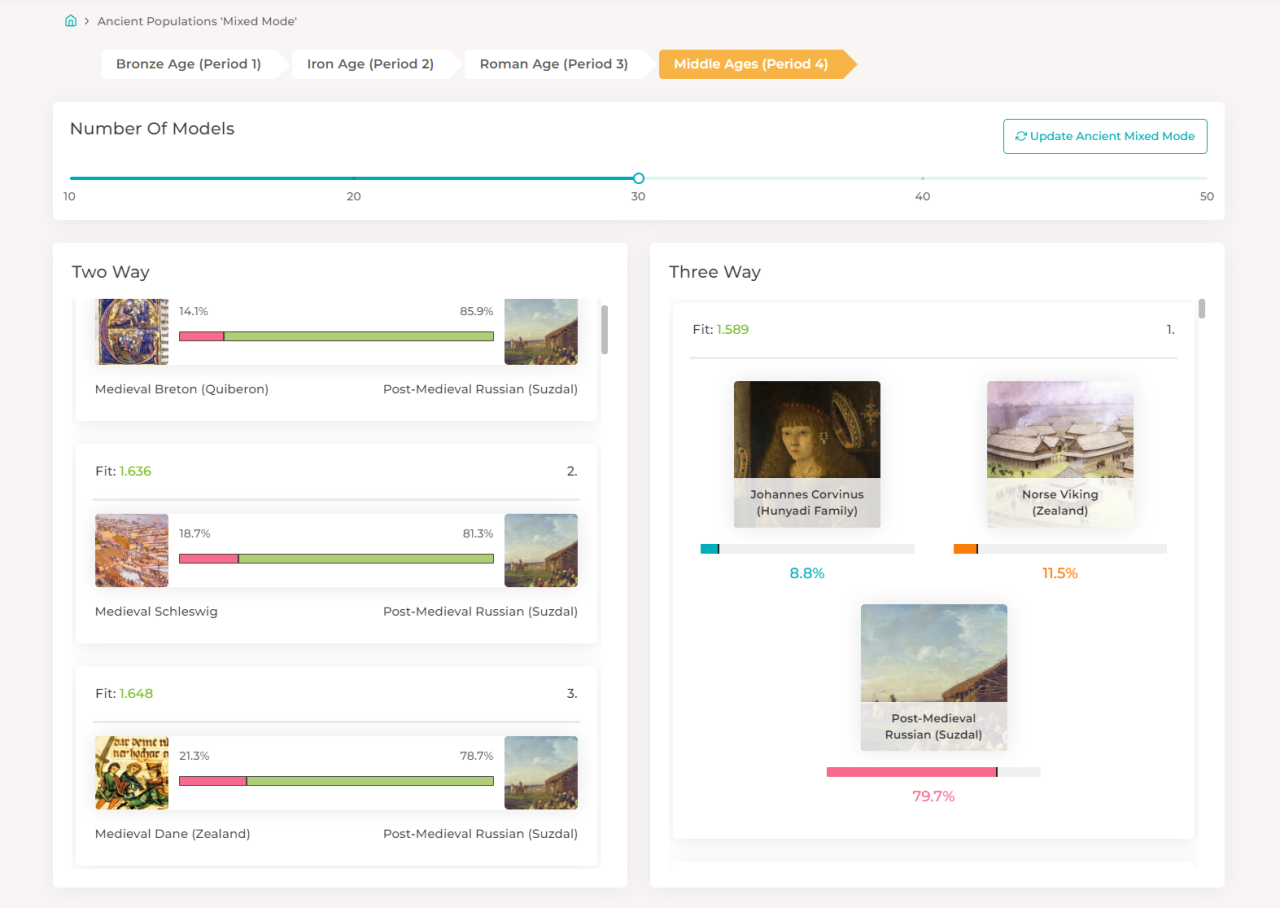Click Update Ancient Mixed Mode button
The height and width of the screenshot is (908, 1280).
[x=1105, y=136]
